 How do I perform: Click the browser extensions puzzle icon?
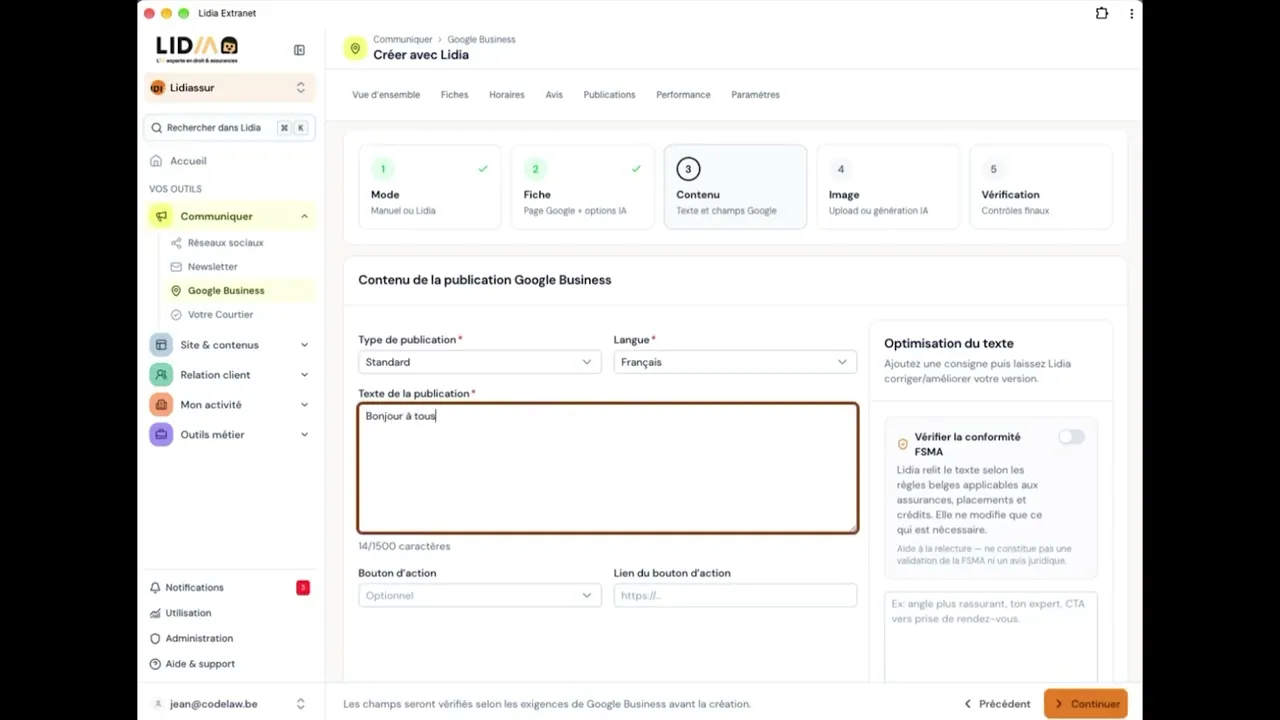pyautogui.click(x=1102, y=14)
